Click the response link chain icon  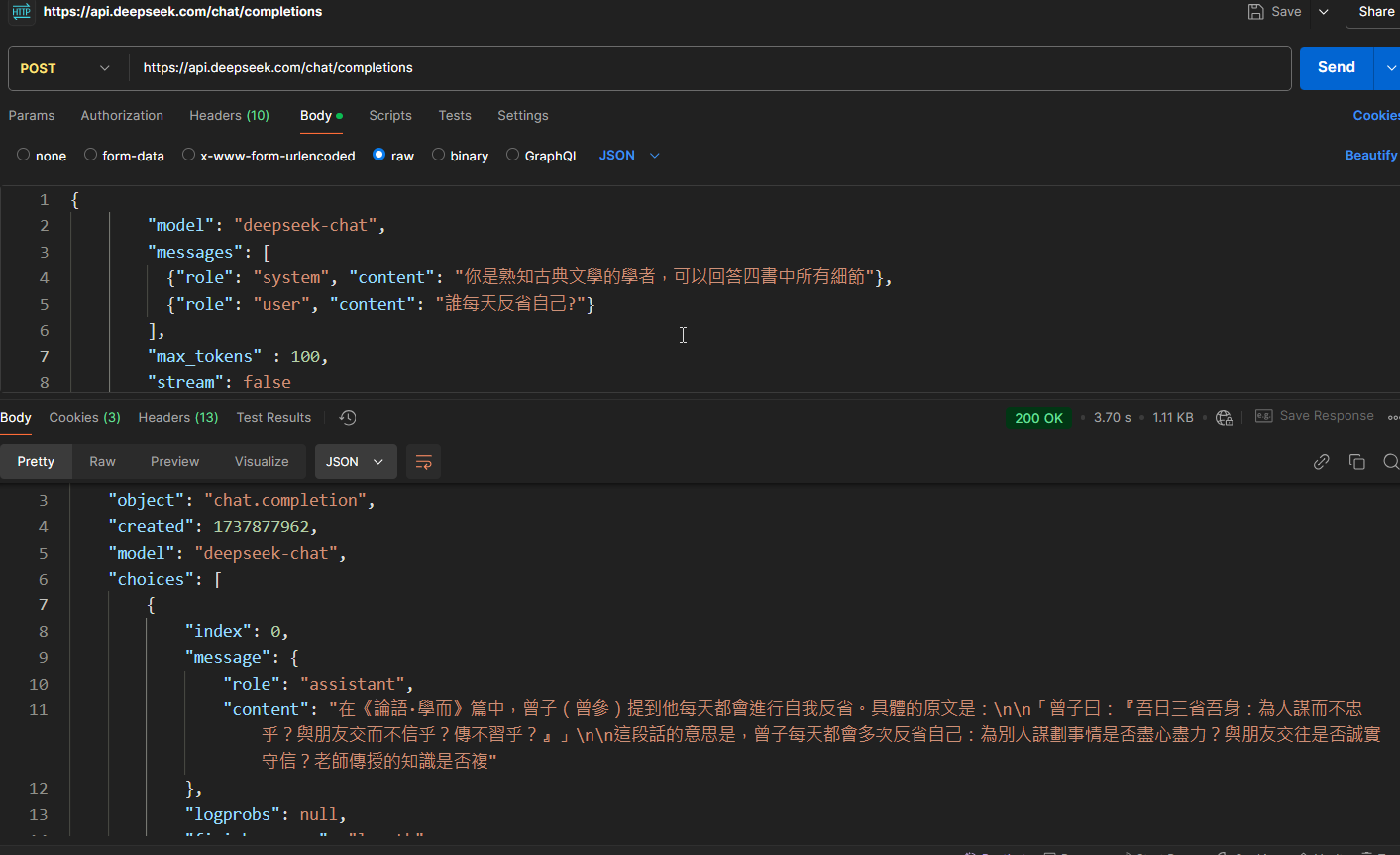(x=1321, y=462)
